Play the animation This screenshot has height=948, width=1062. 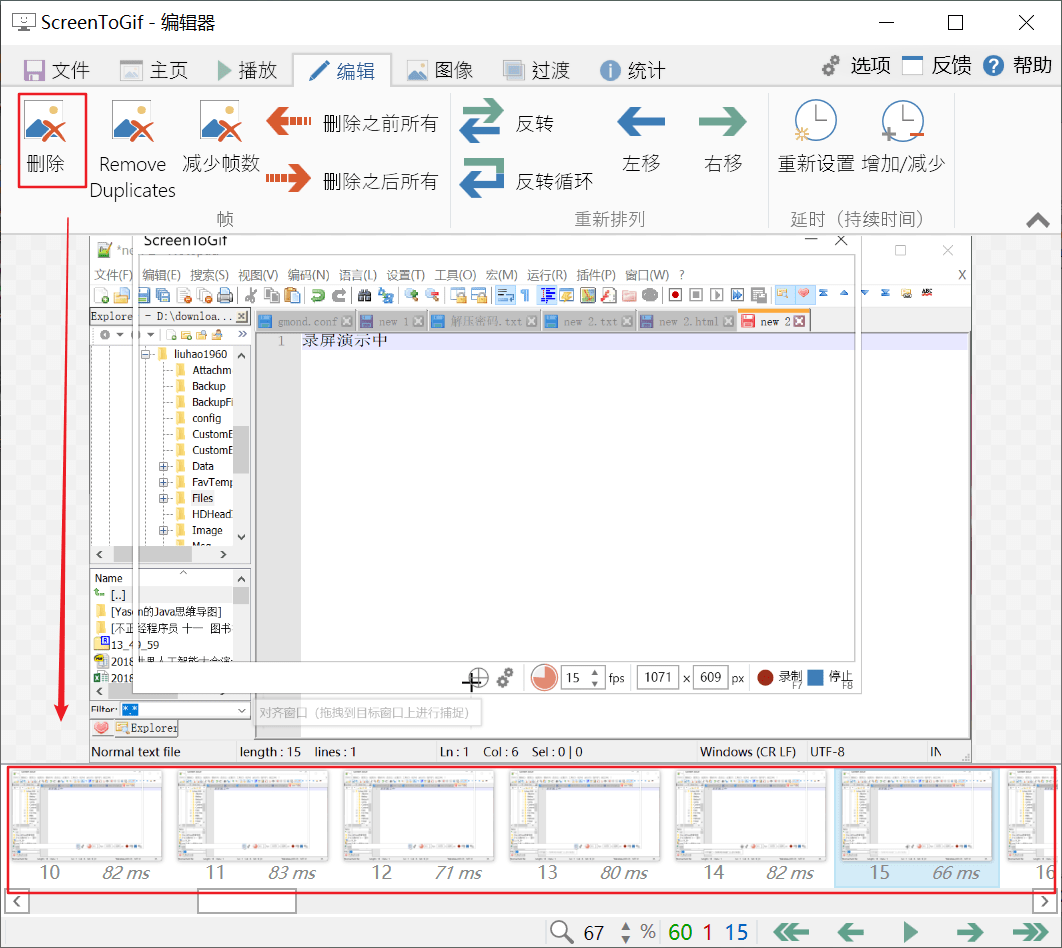(910, 932)
